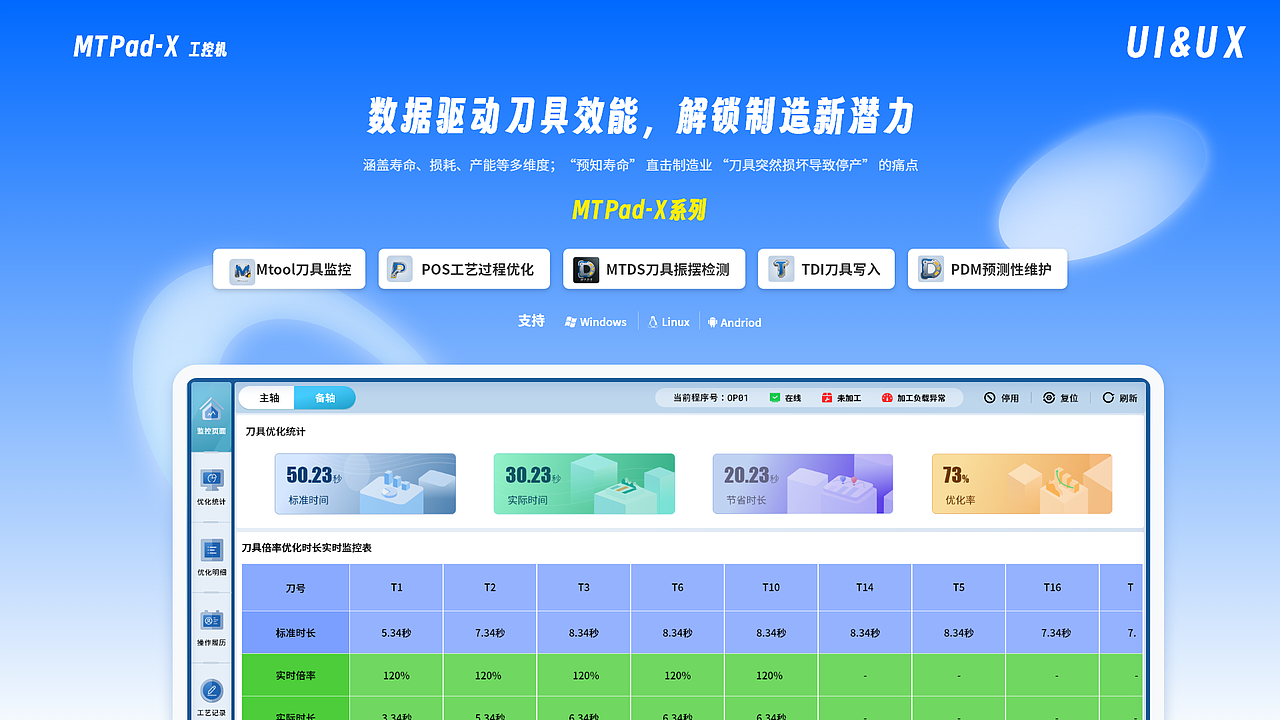Click the MTDS刀具振摆检测 product icon

[586, 269]
